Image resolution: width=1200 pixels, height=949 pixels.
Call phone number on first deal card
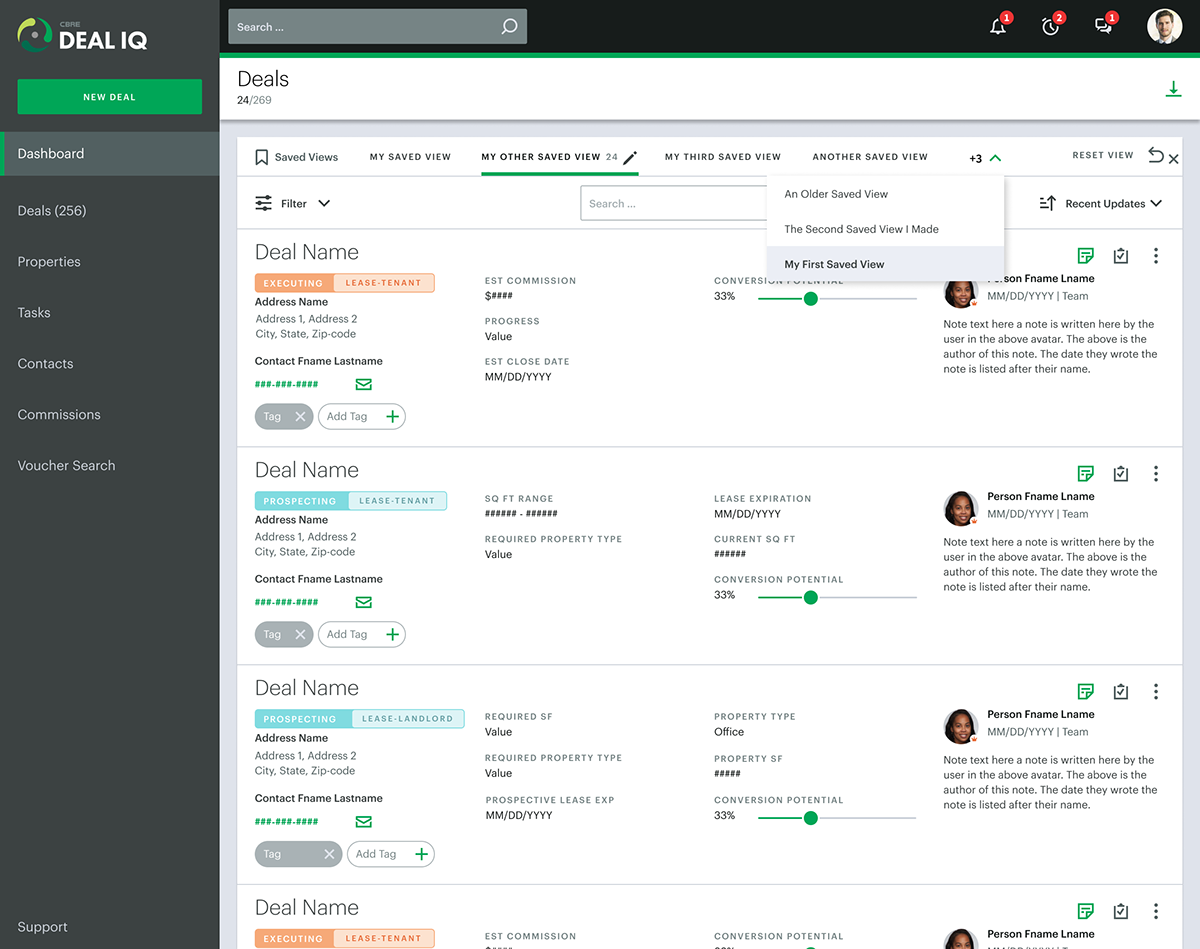(x=287, y=384)
